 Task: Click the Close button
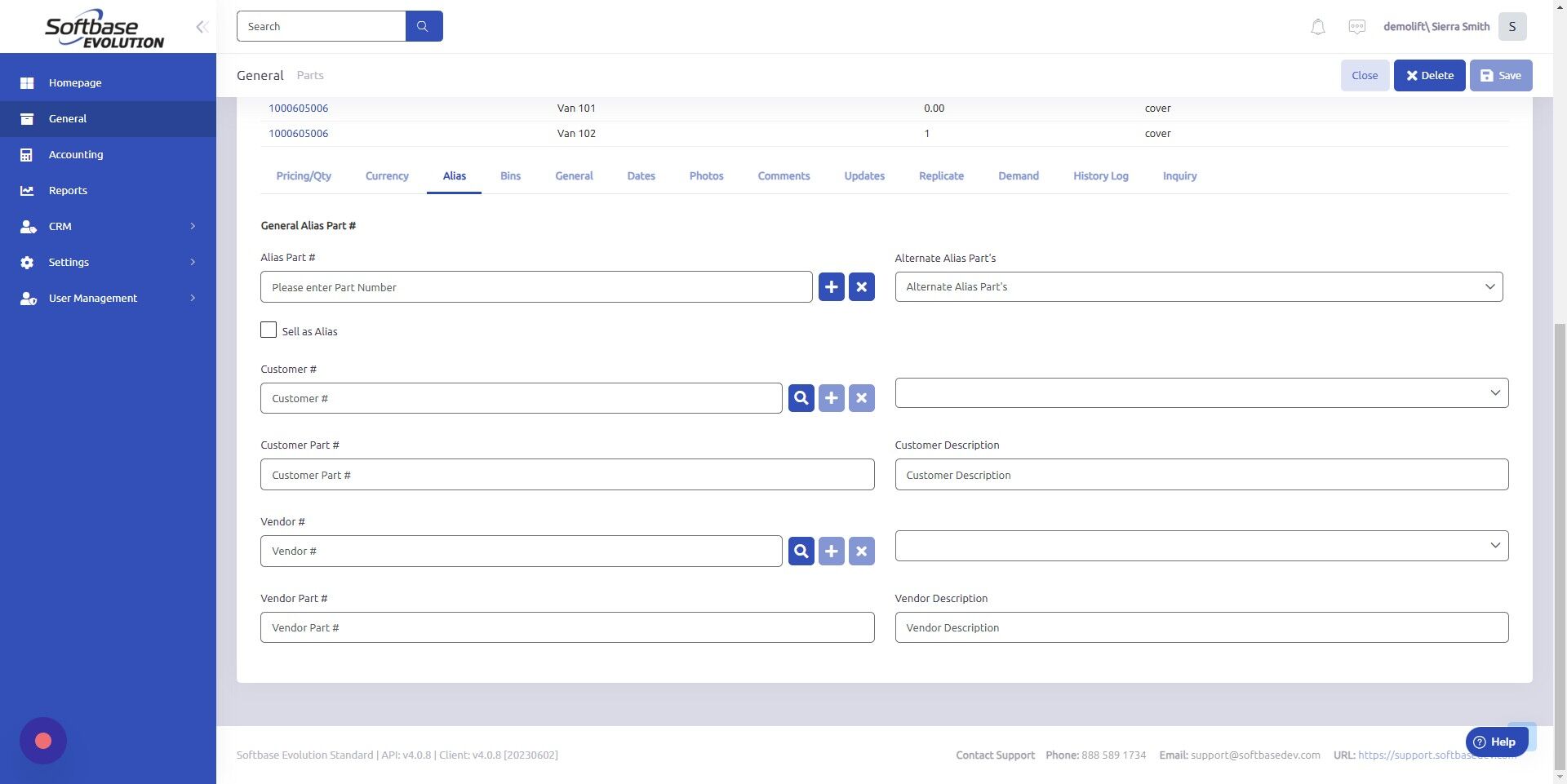point(1365,76)
